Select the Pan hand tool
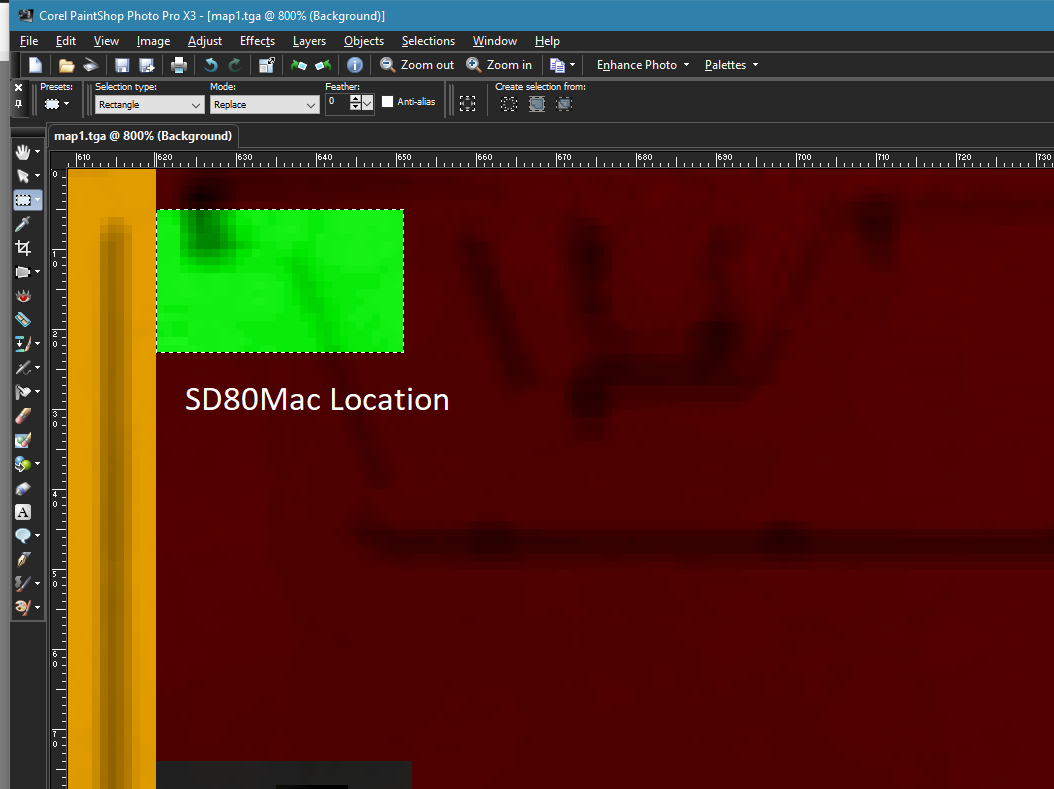This screenshot has width=1054, height=789. tap(23, 153)
